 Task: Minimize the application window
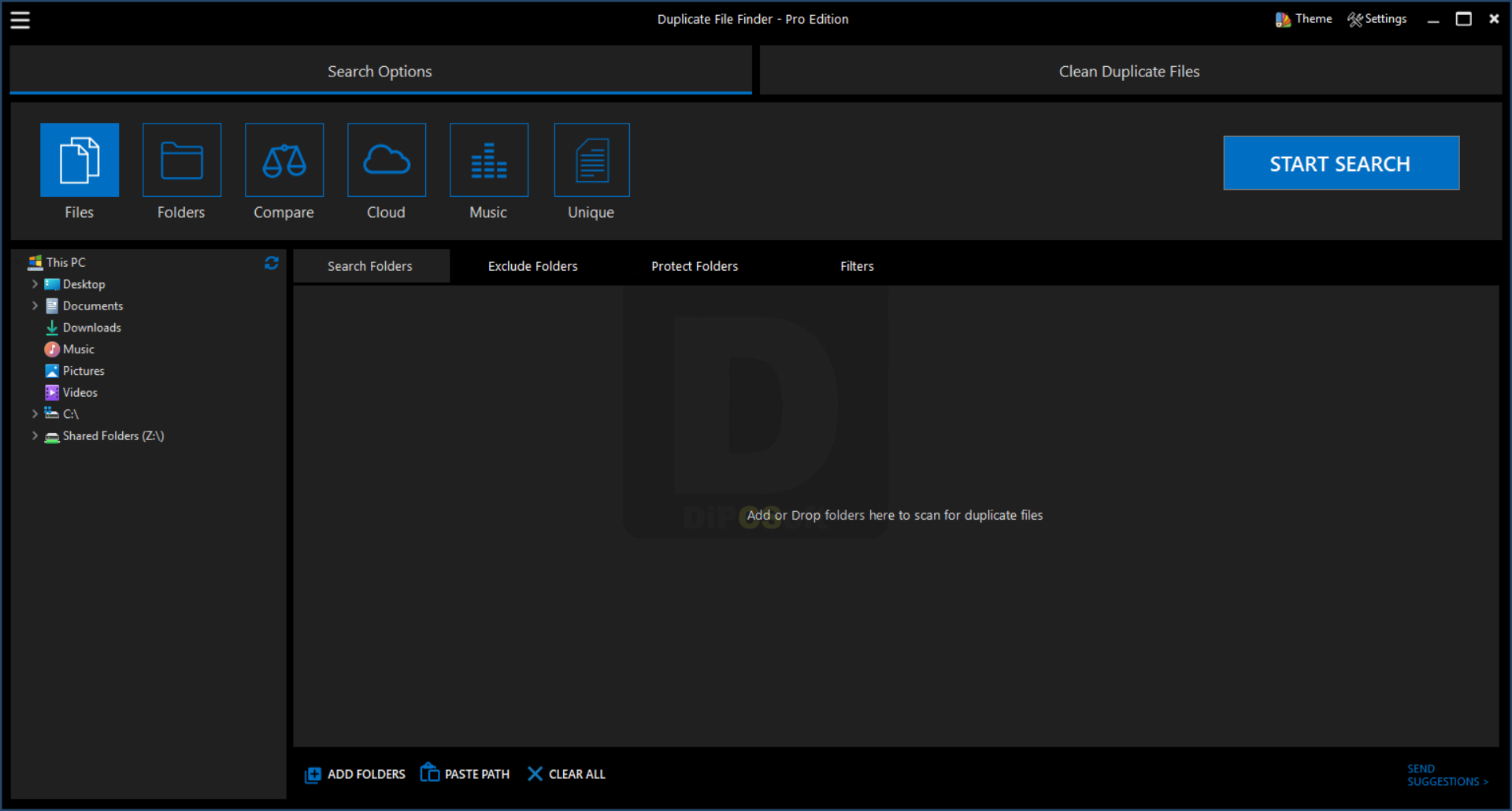[x=1433, y=20]
